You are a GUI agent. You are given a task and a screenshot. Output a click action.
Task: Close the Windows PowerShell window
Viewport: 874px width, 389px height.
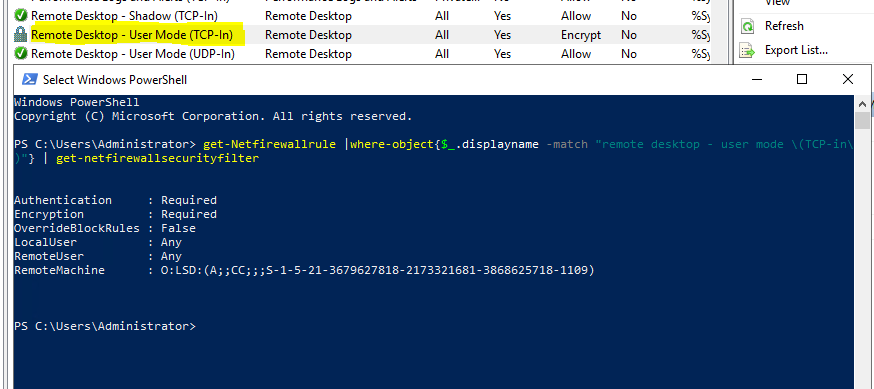[848, 80]
